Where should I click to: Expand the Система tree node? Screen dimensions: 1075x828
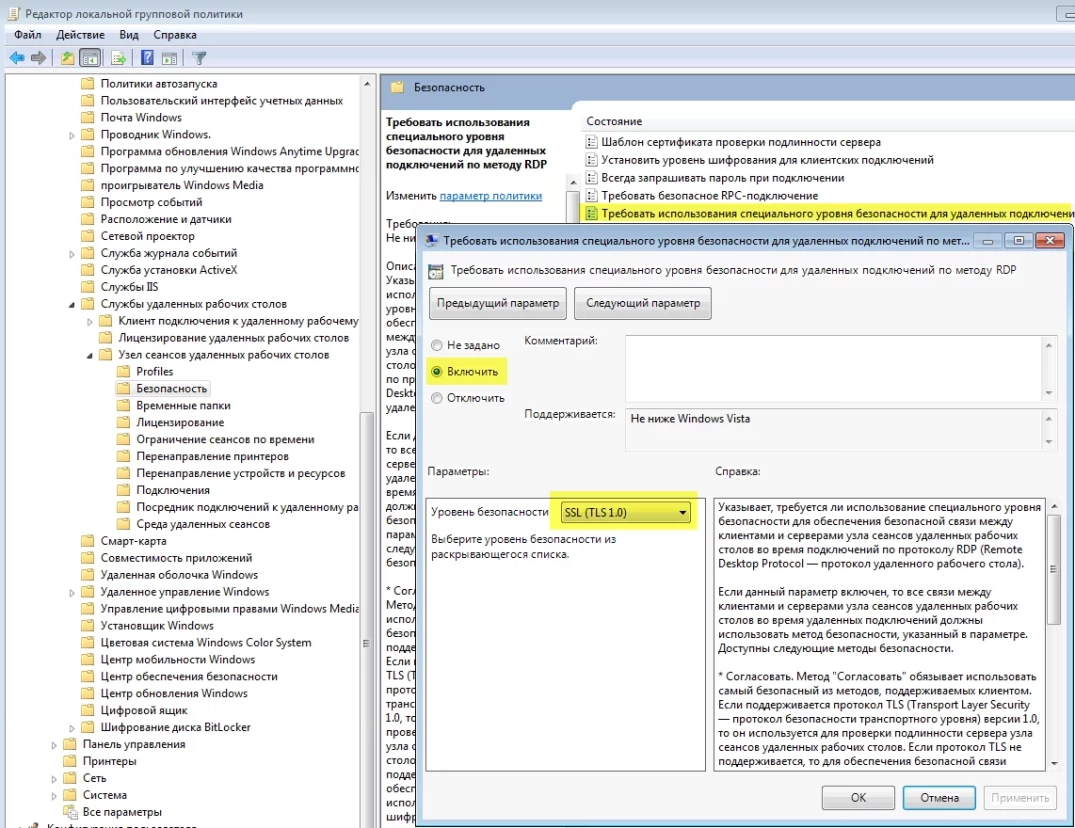(54, 796)
